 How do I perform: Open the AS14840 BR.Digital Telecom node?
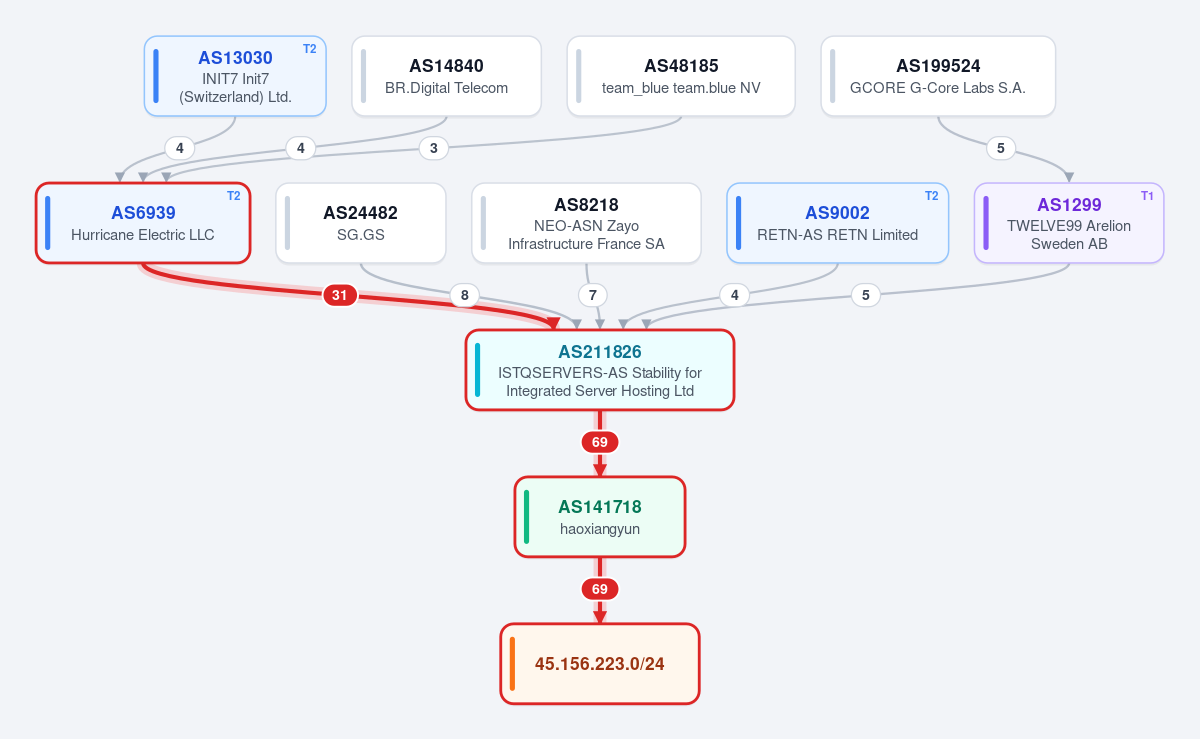(x=446, y=76)
